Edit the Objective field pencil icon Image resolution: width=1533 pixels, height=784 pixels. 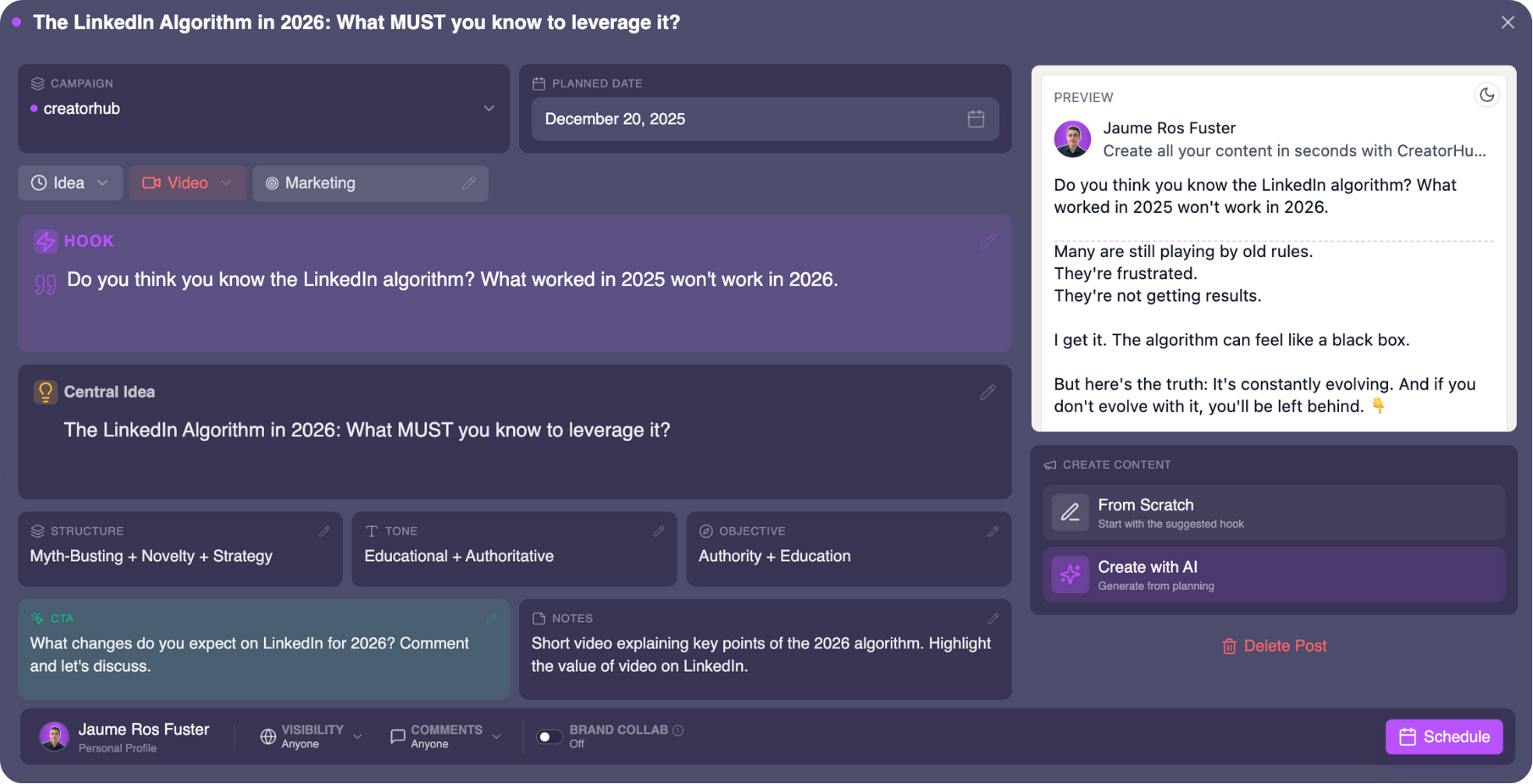(x=993, y=531)
